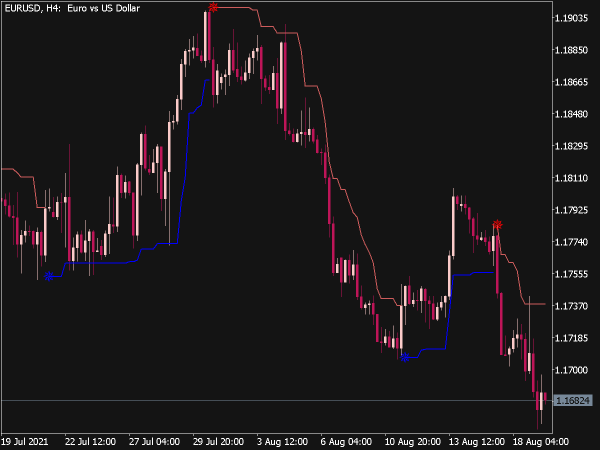Image resolution: width=600 pixels, height=450 pixels.
Task: Click the blue star marker near 19 Jul
Action: click(49, 276)
